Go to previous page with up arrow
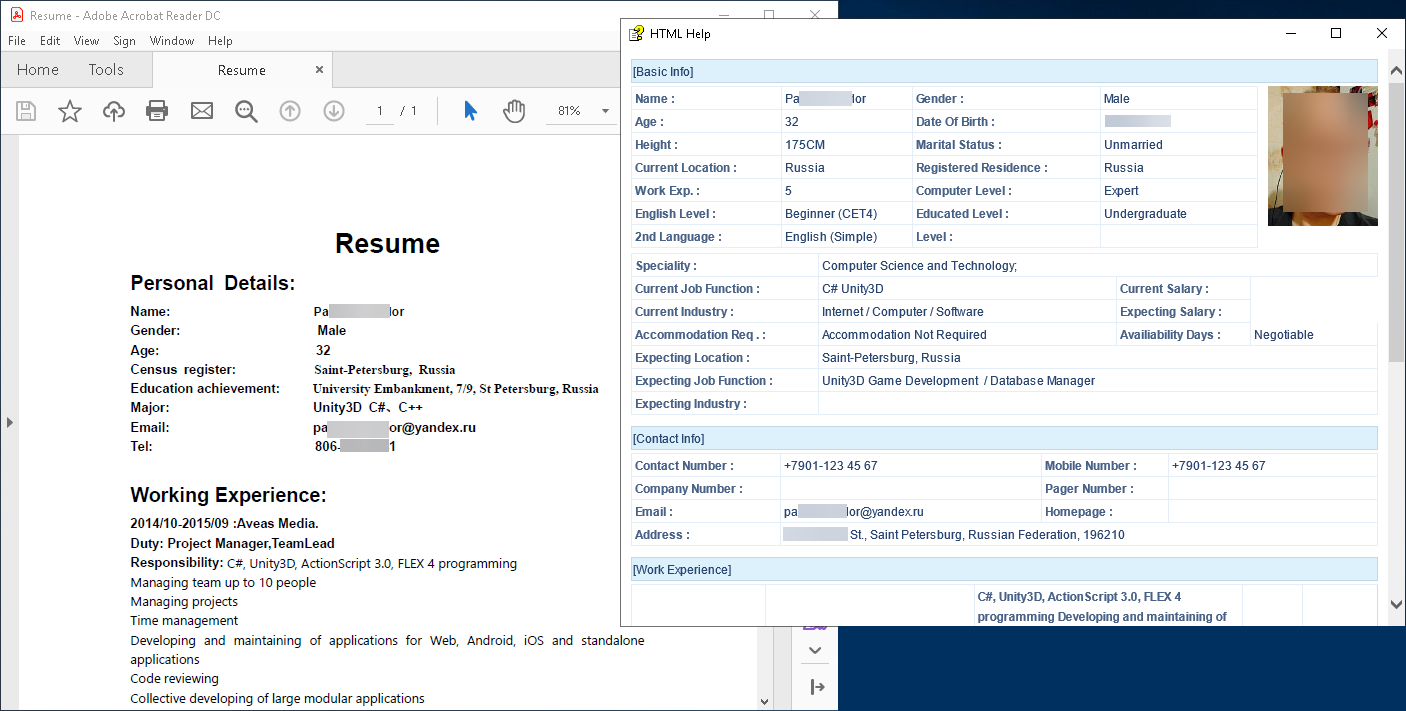 (x=290, y=111)
